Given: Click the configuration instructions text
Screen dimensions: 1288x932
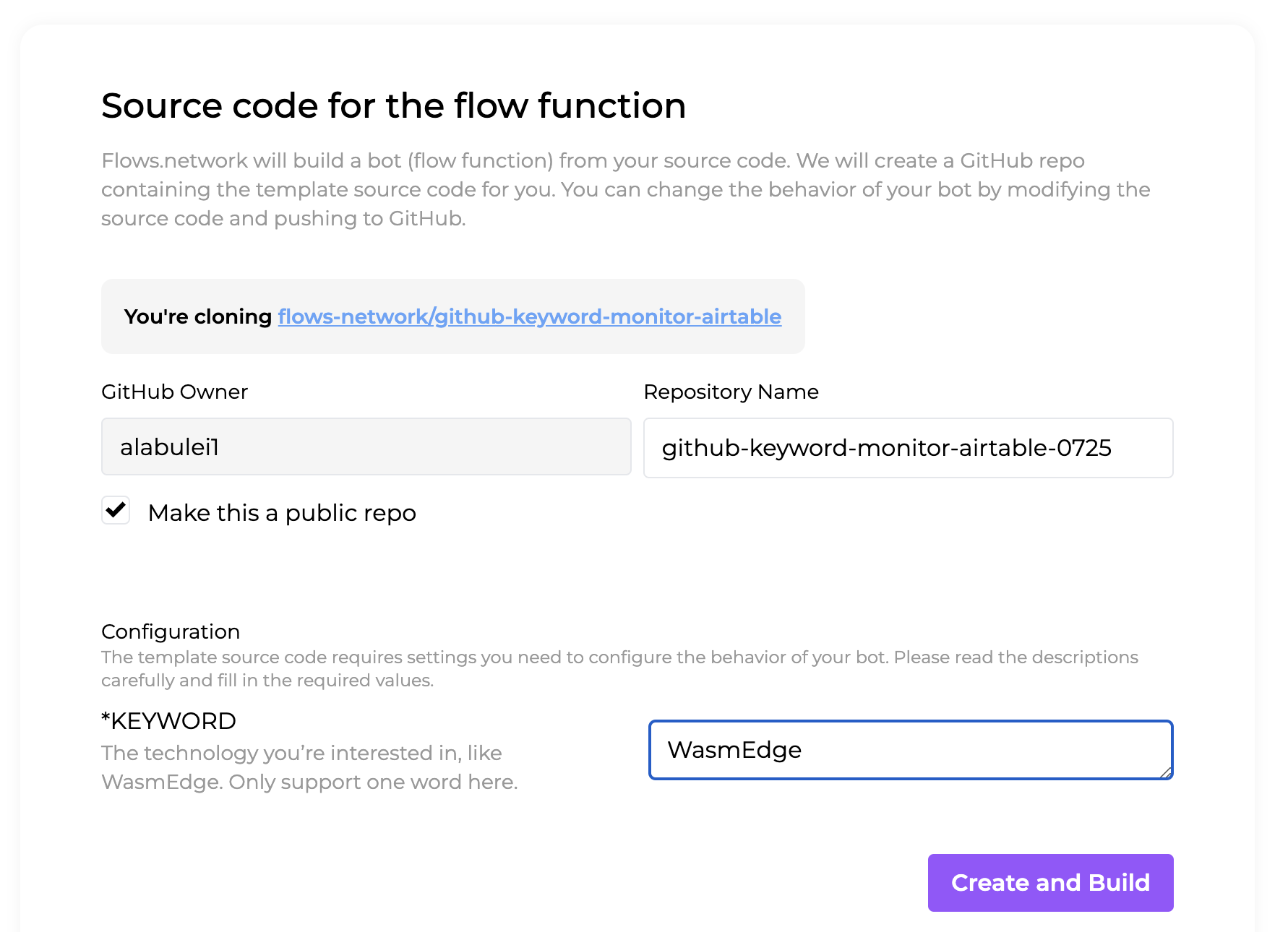Looking at the screenshot, I should (x=619, y=668).
